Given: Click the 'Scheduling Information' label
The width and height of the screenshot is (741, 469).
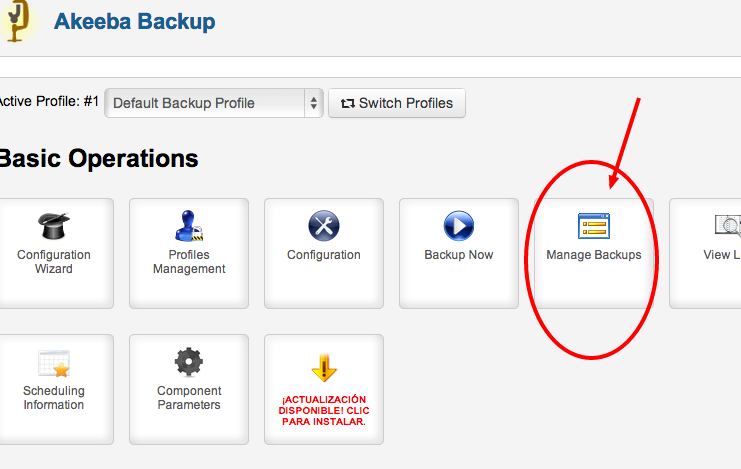Looking at the screenshot, I should pyautogui.click(x=53, y=398).
